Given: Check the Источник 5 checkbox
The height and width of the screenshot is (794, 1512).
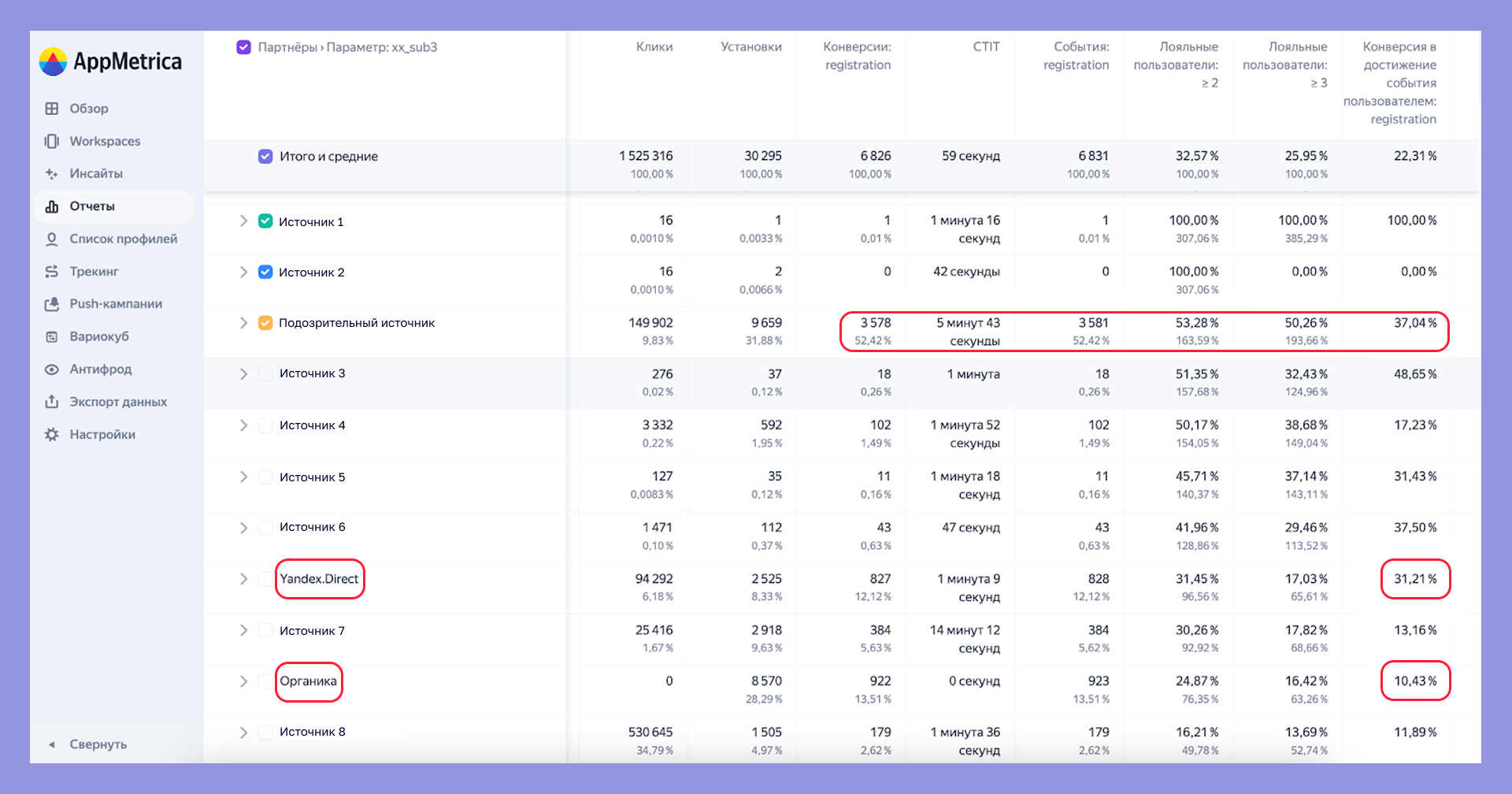Looking at the screenshot, I should click(265, 477).
